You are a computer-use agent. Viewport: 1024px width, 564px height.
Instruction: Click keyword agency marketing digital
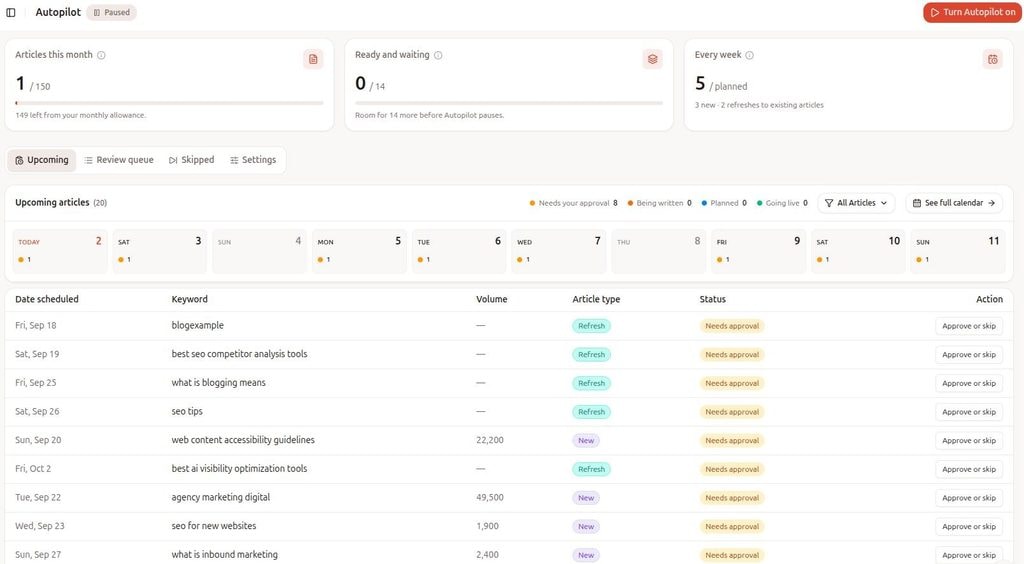click(221, 498)
